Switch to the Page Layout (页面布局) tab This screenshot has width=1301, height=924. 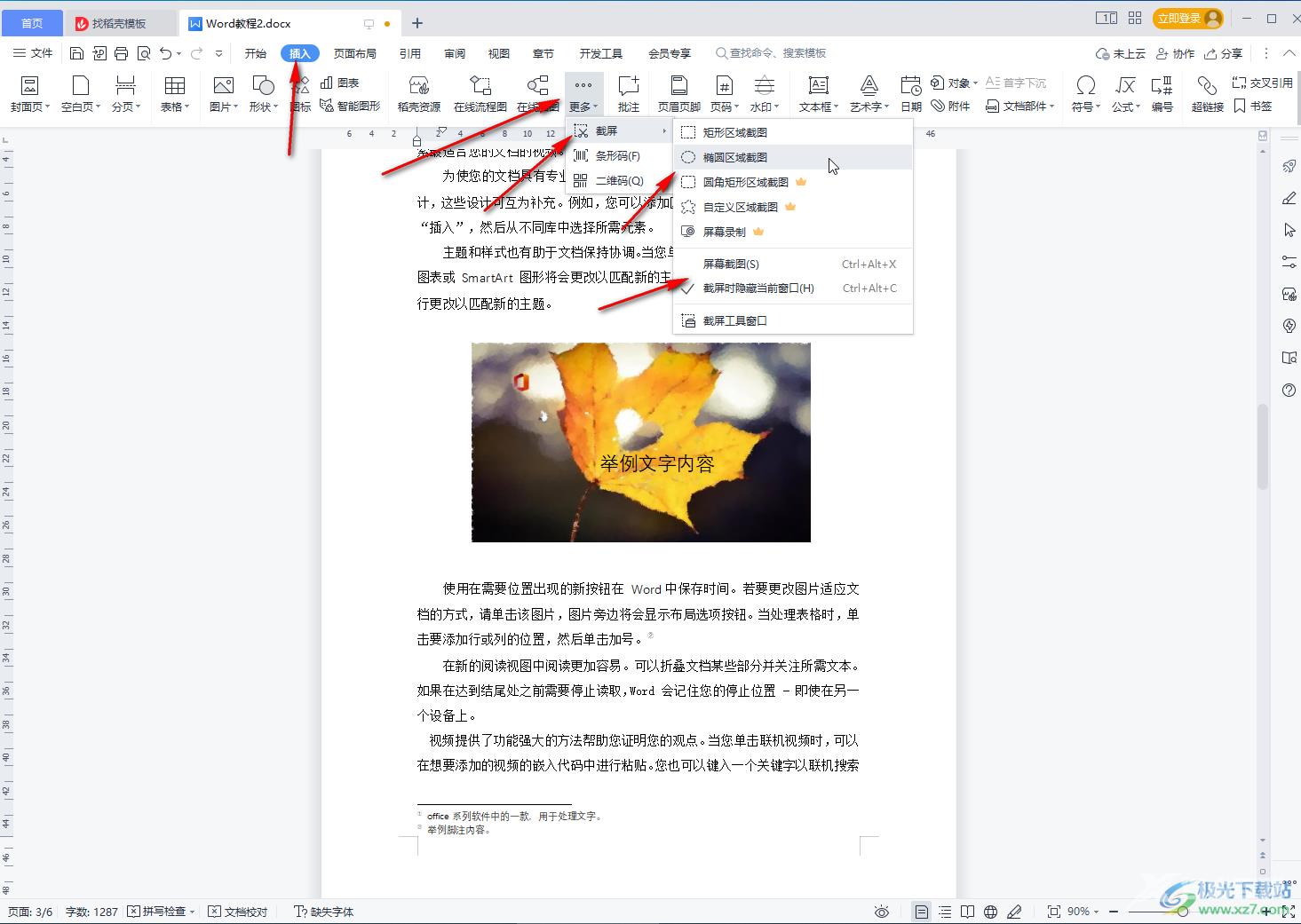pyautogui.click(x=355, y=53)
